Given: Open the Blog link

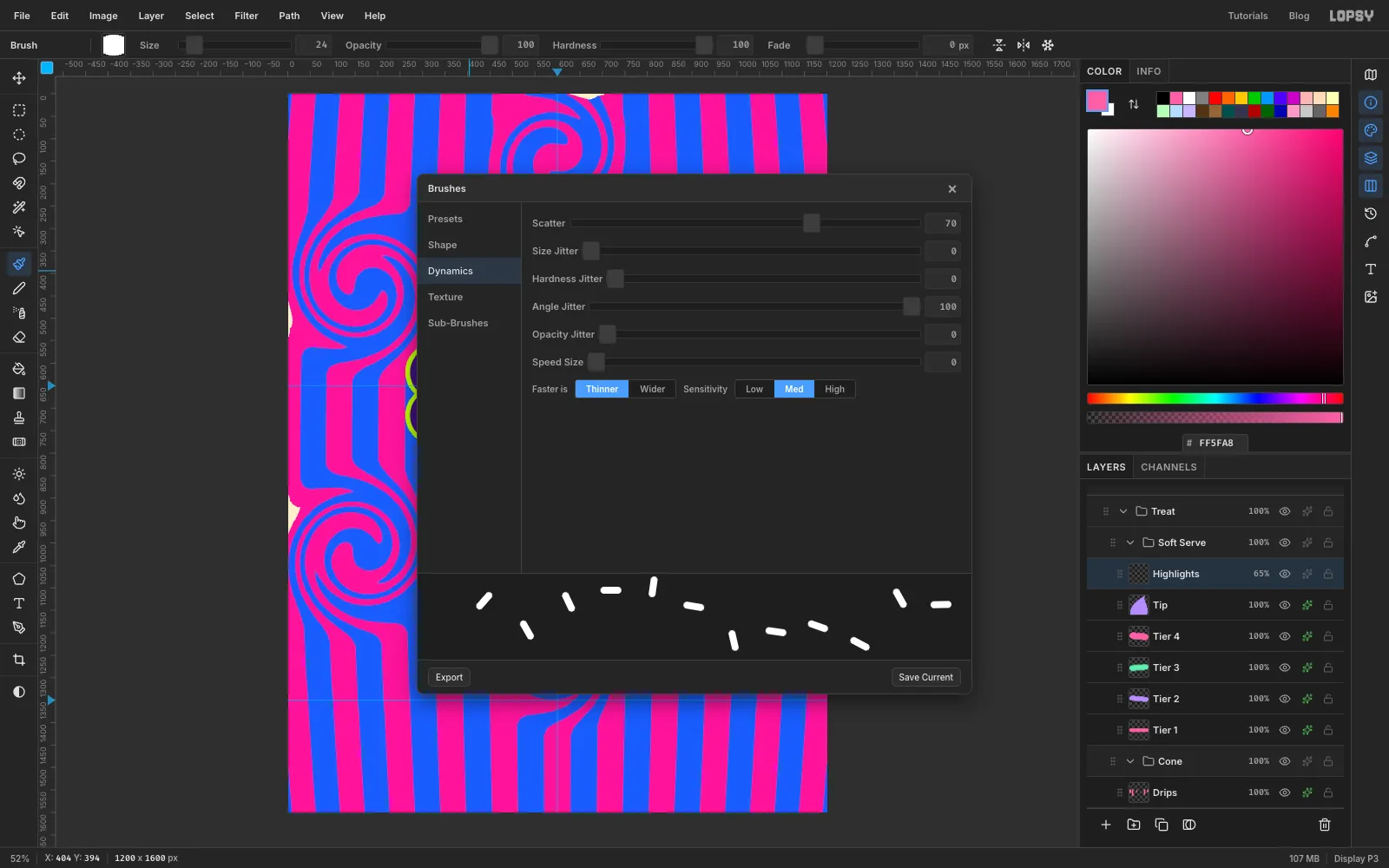Looking at the screenshot, I should 1299,16.
